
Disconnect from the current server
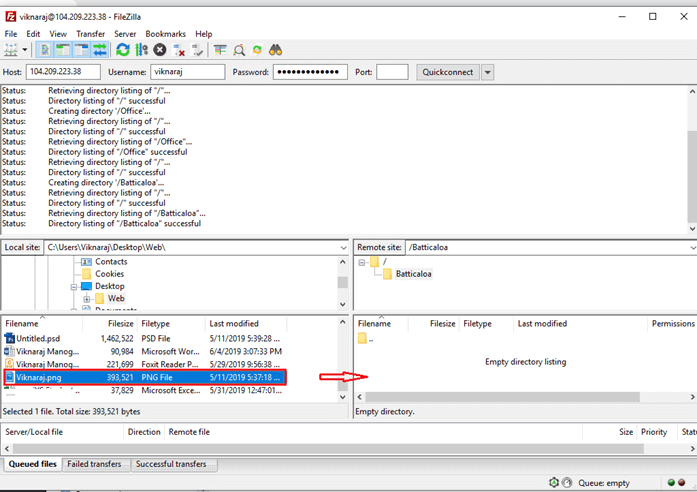point(178,50)
